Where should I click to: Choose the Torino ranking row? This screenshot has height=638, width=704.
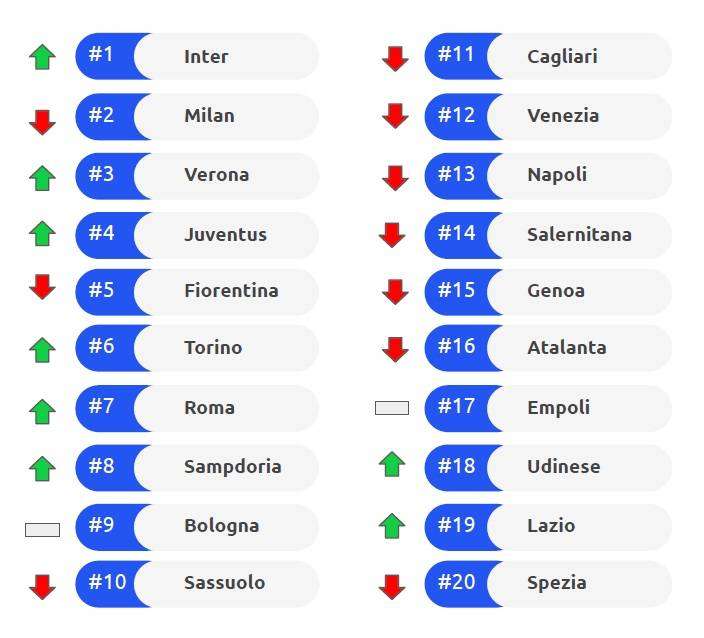coord(197,348)
